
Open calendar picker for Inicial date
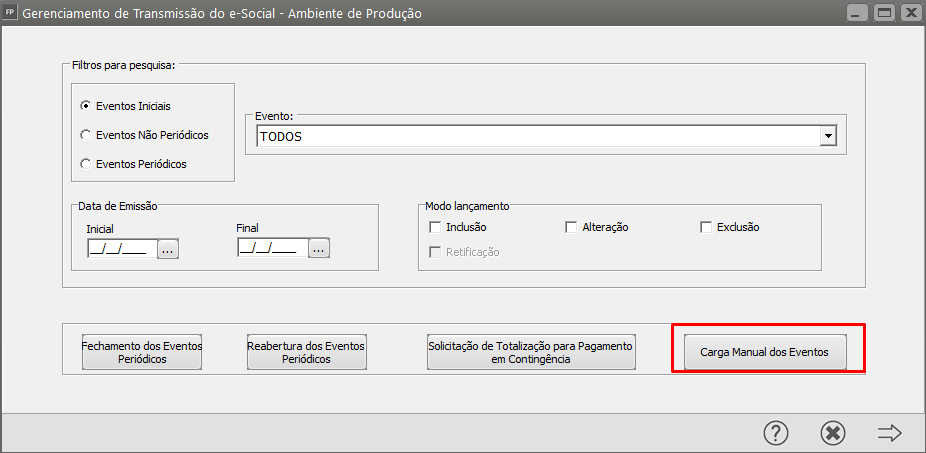coord(168,249)
